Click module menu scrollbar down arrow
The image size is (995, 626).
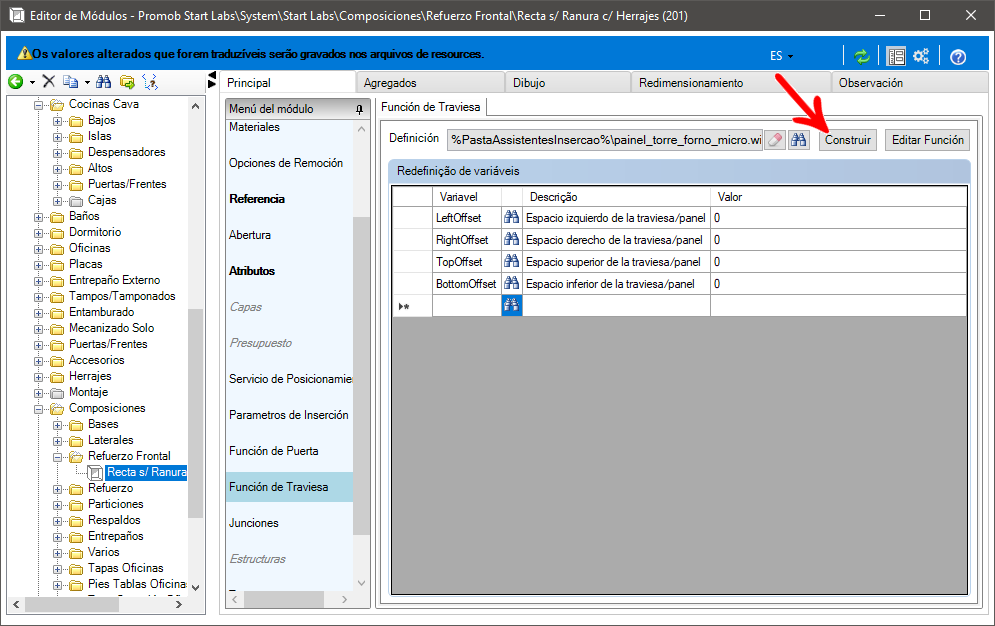click(362, 583)
